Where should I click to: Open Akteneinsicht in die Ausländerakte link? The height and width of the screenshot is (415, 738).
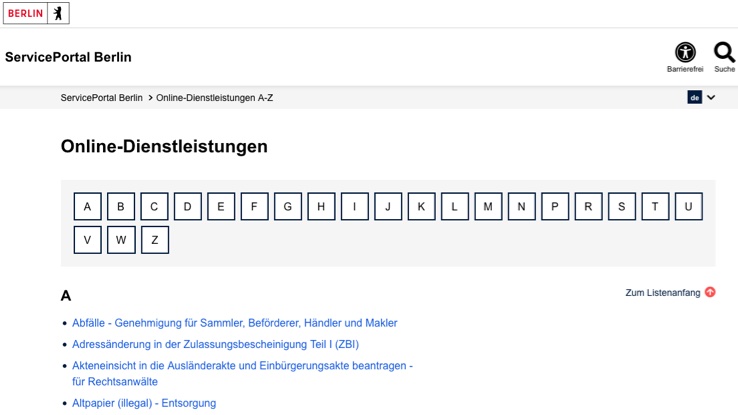[242, 366]
